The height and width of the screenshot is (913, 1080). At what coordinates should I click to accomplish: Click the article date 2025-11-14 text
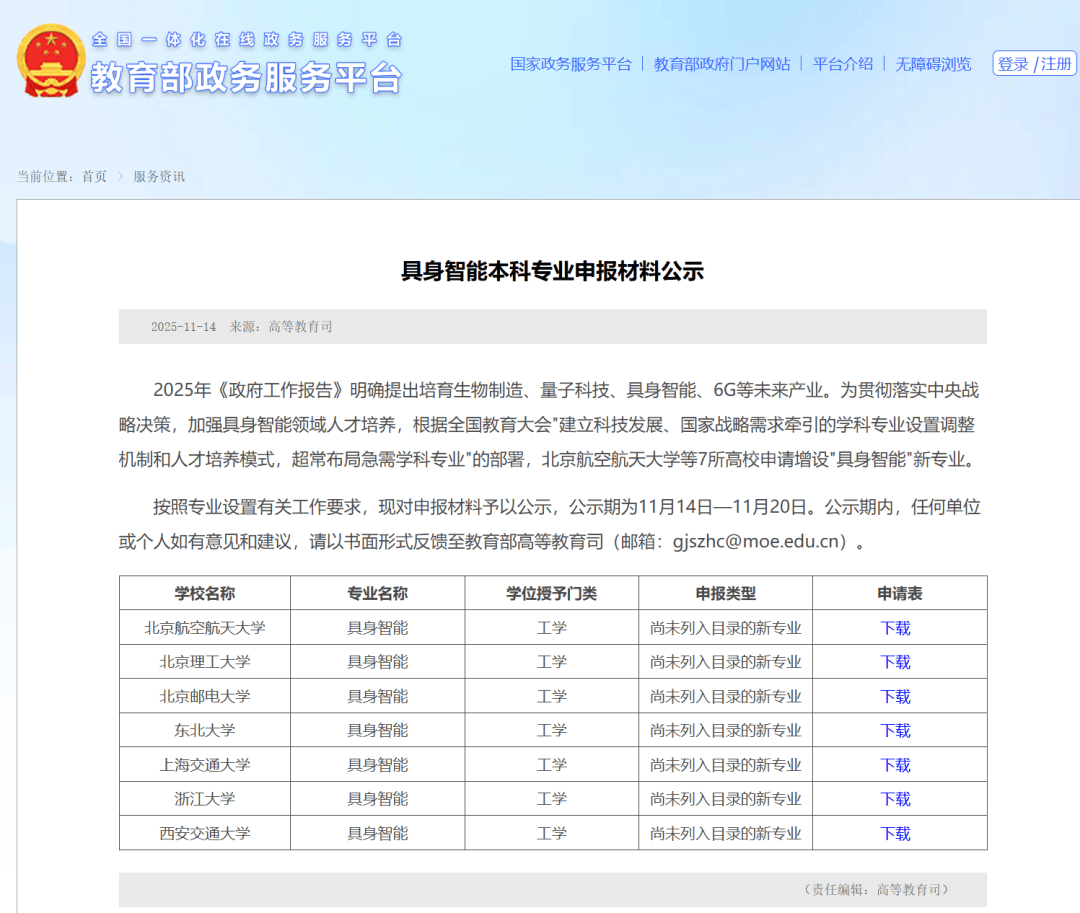pyautogui.click(x=182, y=326)
